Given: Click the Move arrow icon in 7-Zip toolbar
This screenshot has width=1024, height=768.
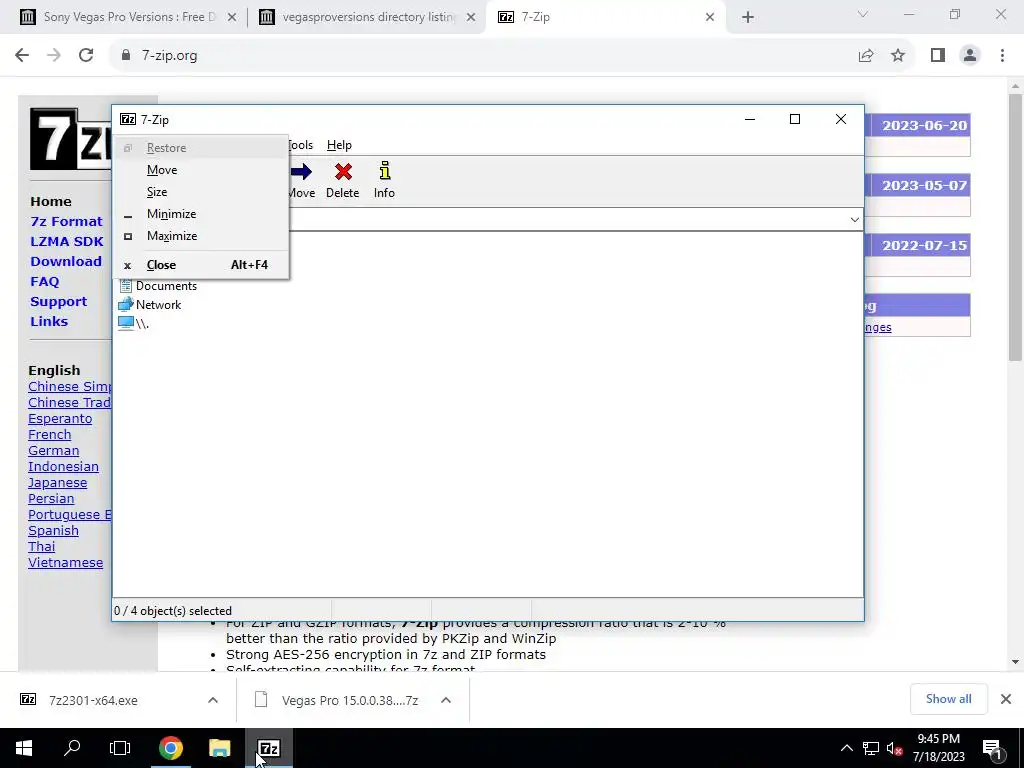Looking at the screenshot, I should coord(302,172).
